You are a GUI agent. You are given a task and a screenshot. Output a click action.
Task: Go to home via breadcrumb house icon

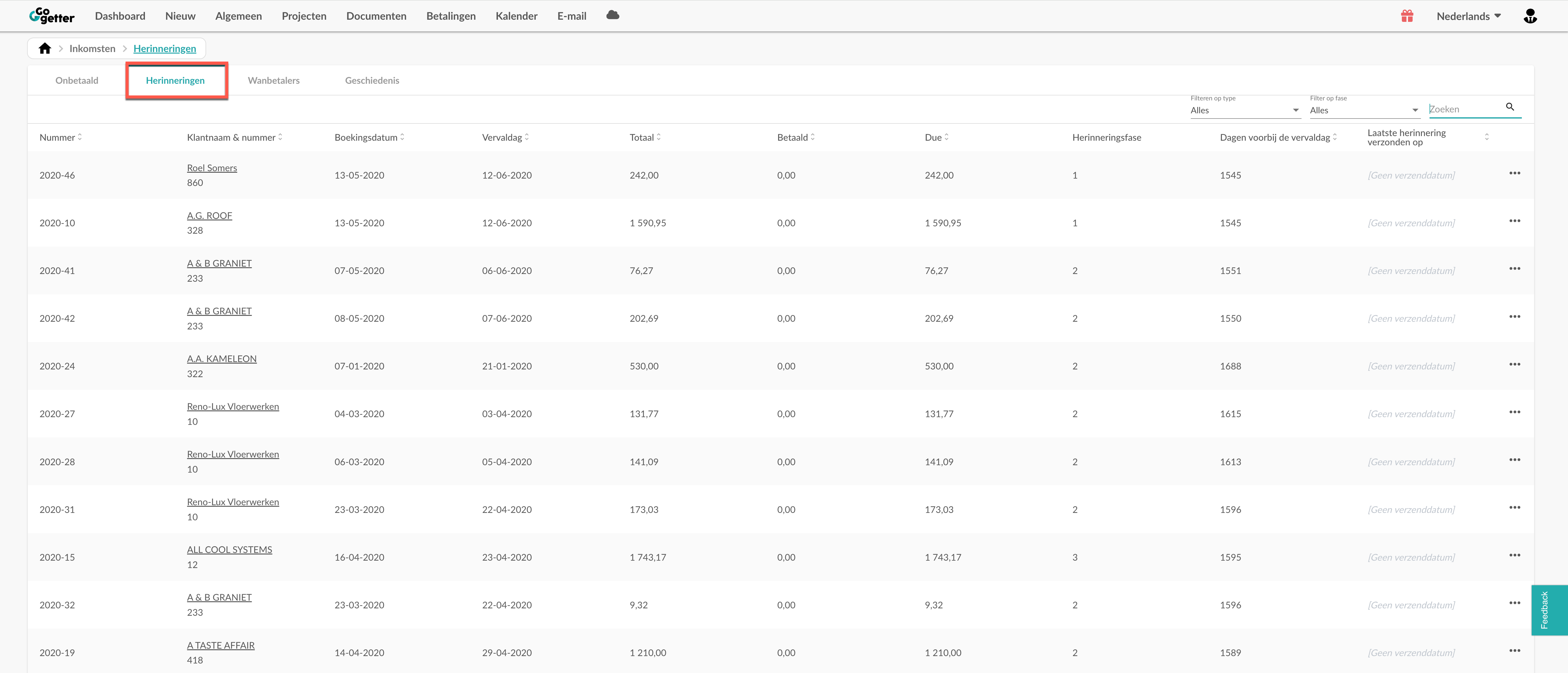pyautogui.click(x=45, y=48)
